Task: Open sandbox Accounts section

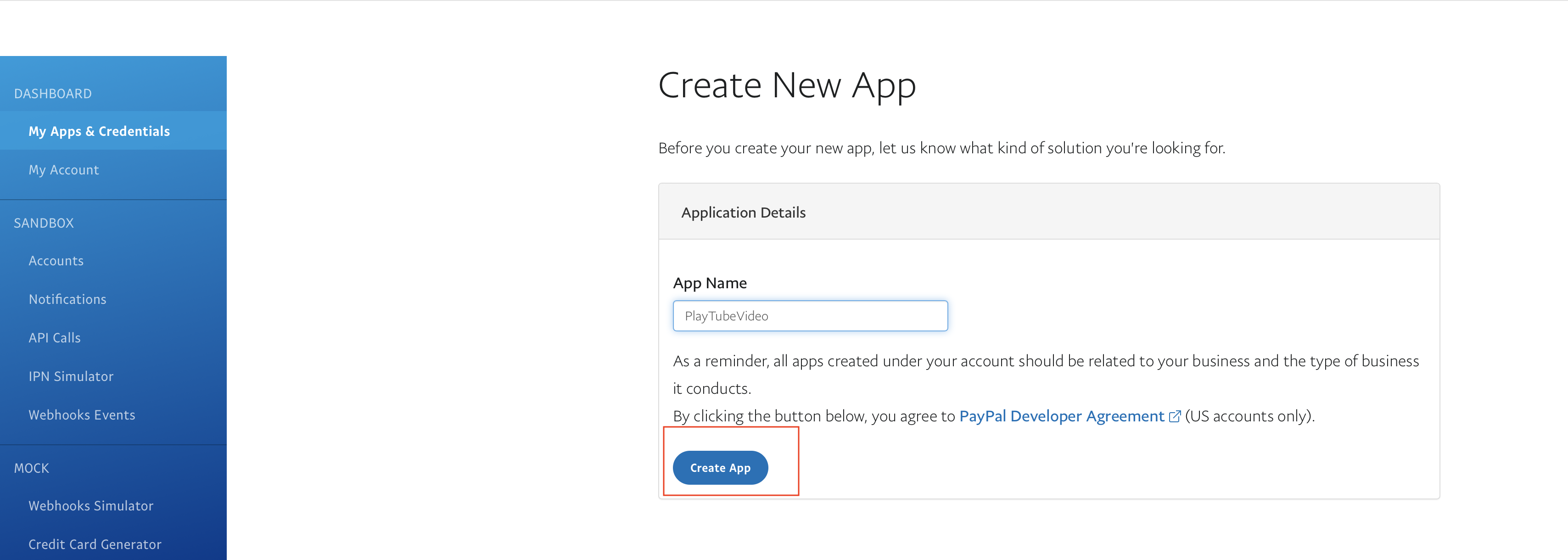Action: coord(56,261)
